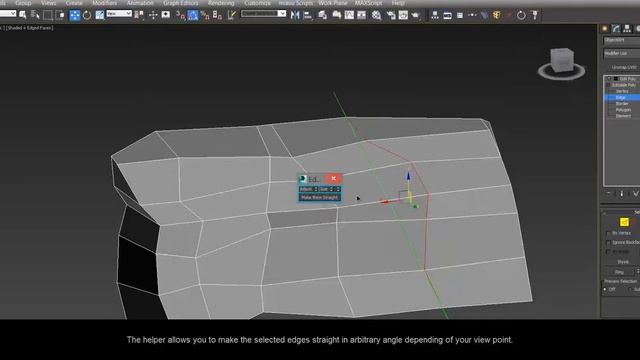Click the Shrink button
Screen dimensions: 640x360
(x=623, y=262)
